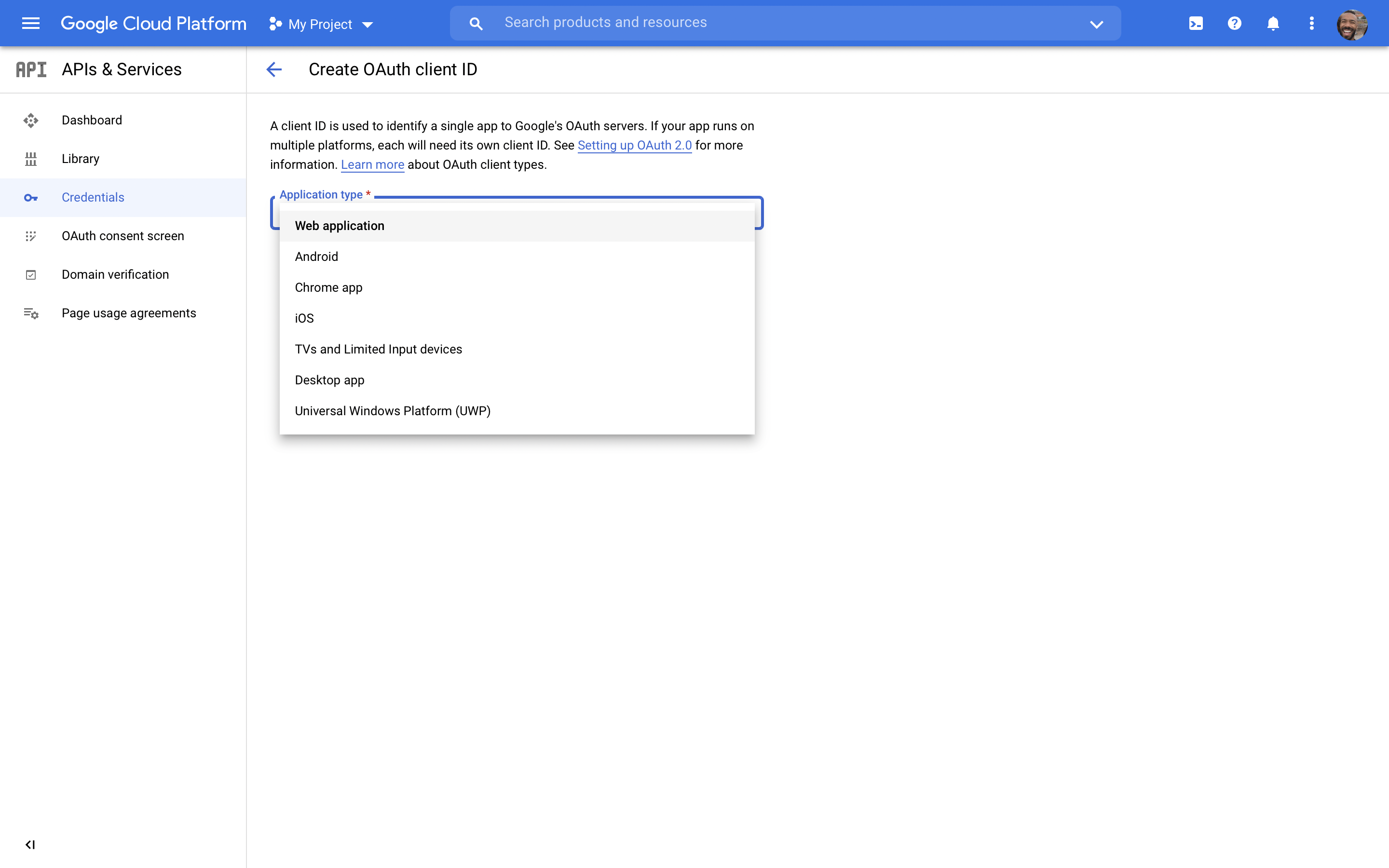Open the help question mark icon
The width and height of the screenshot is (1389, 868).
point(1234,24)
